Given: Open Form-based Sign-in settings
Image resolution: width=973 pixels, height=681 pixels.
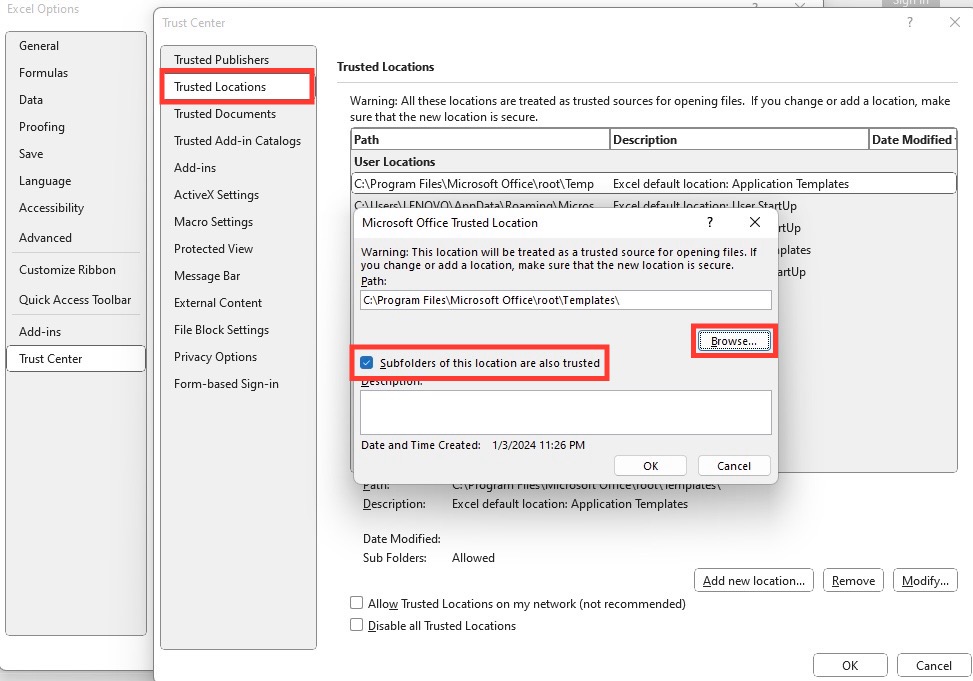Looking at the screenshot, I should (x=226, y=384).
